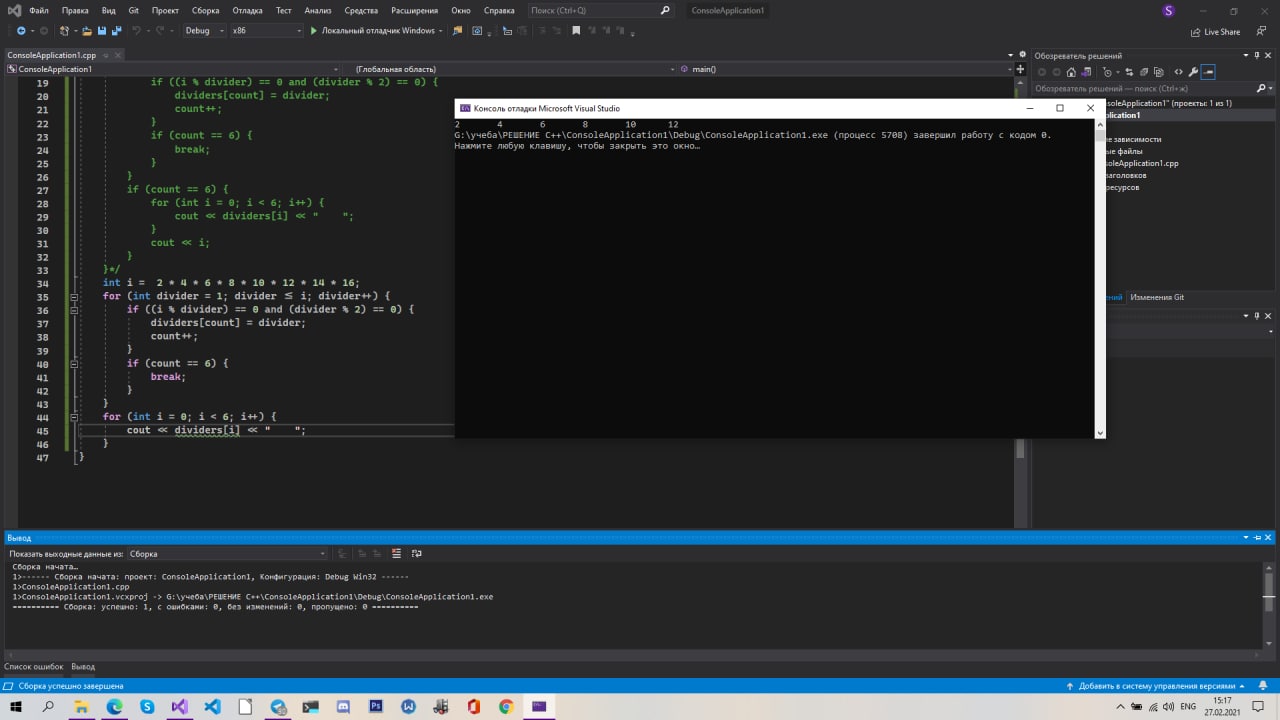Click the Open File folder icon
1280x720 pixels.
[x=87, y=31]
